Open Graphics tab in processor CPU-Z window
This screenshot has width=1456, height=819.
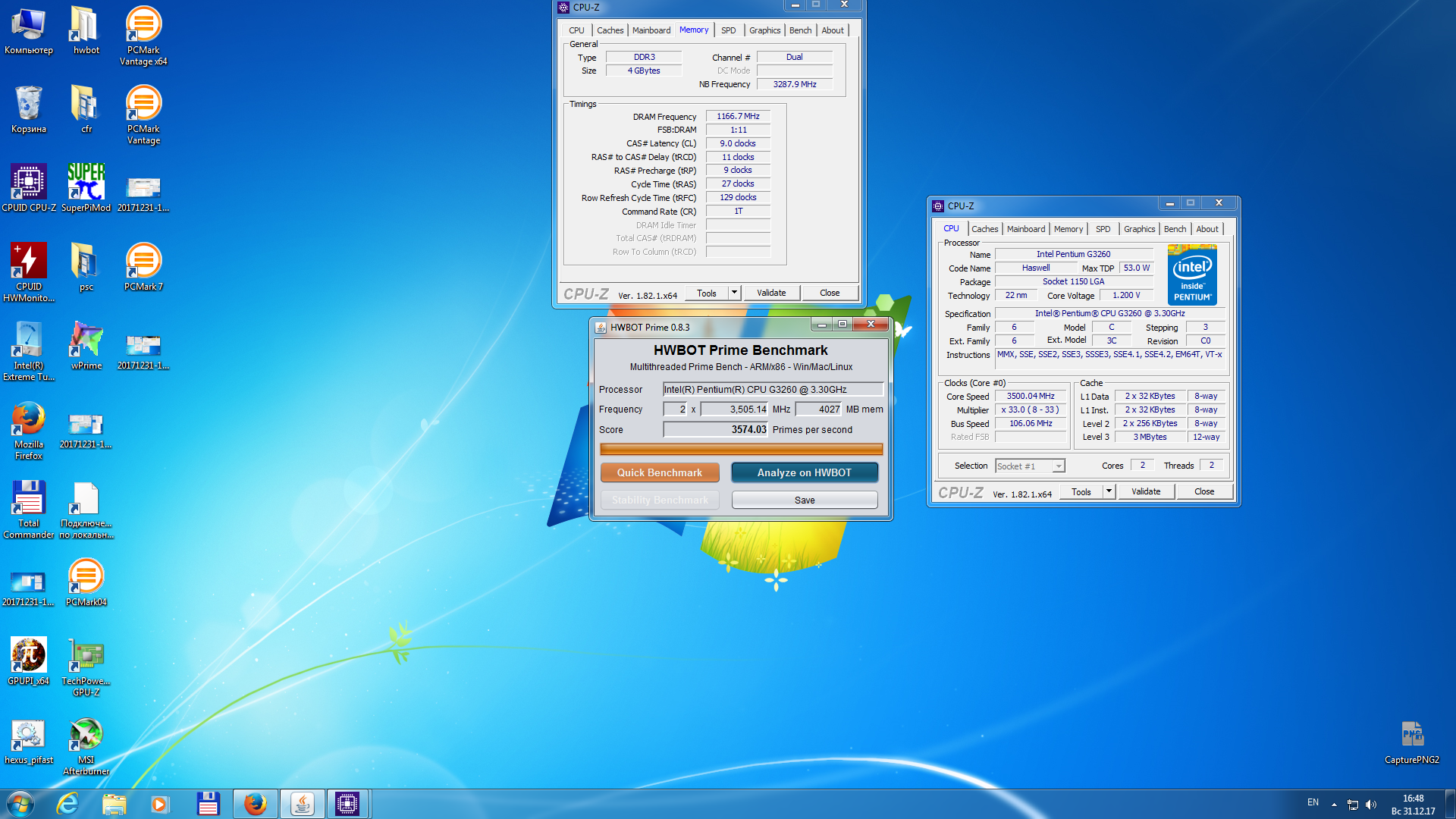pos(1139,229)
